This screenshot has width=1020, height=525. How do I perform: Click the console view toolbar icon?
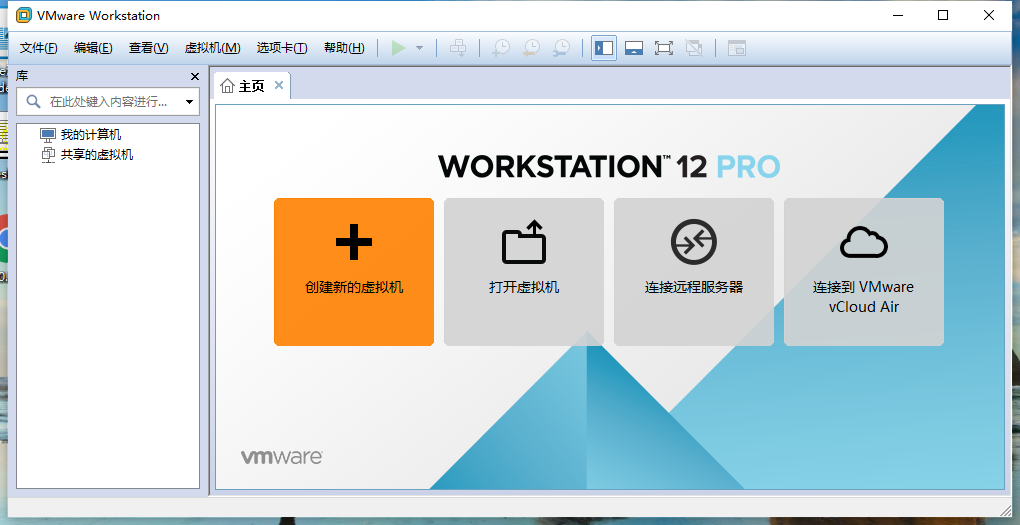[x=736, y=48]
